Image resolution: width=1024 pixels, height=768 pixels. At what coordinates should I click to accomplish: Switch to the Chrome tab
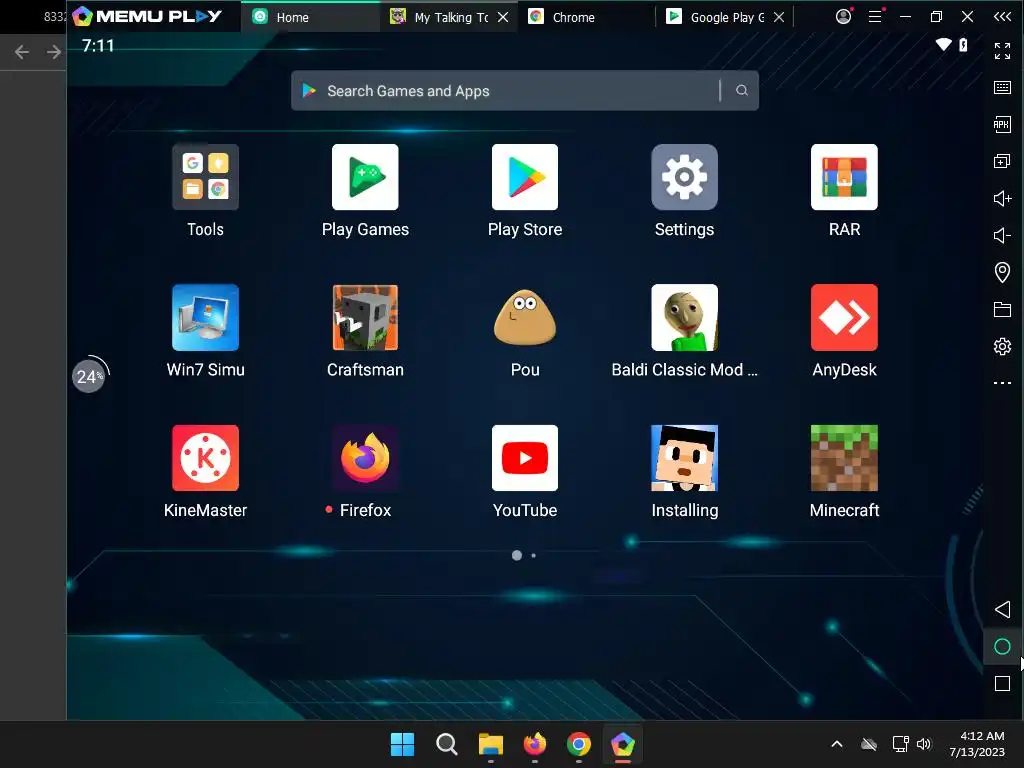(586, 17)
